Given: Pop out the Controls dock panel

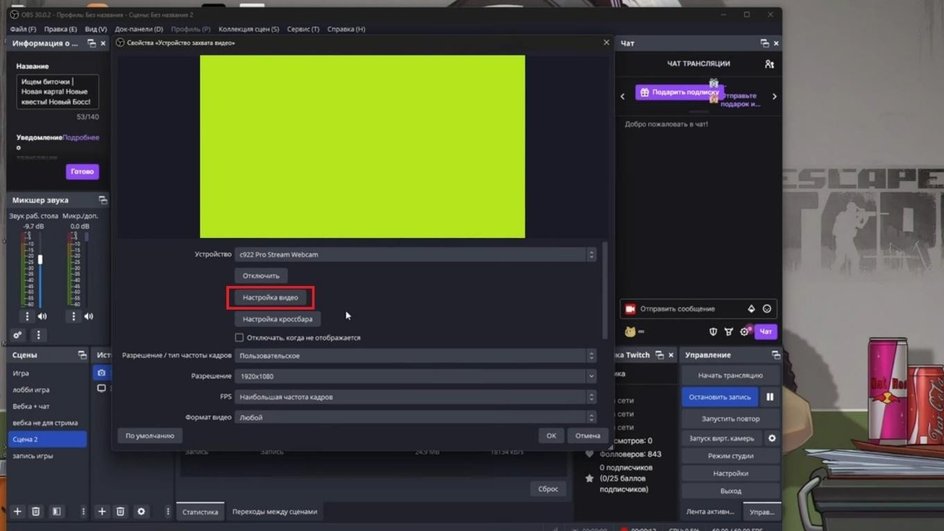Looking at the screenshot, I should 775,355.
